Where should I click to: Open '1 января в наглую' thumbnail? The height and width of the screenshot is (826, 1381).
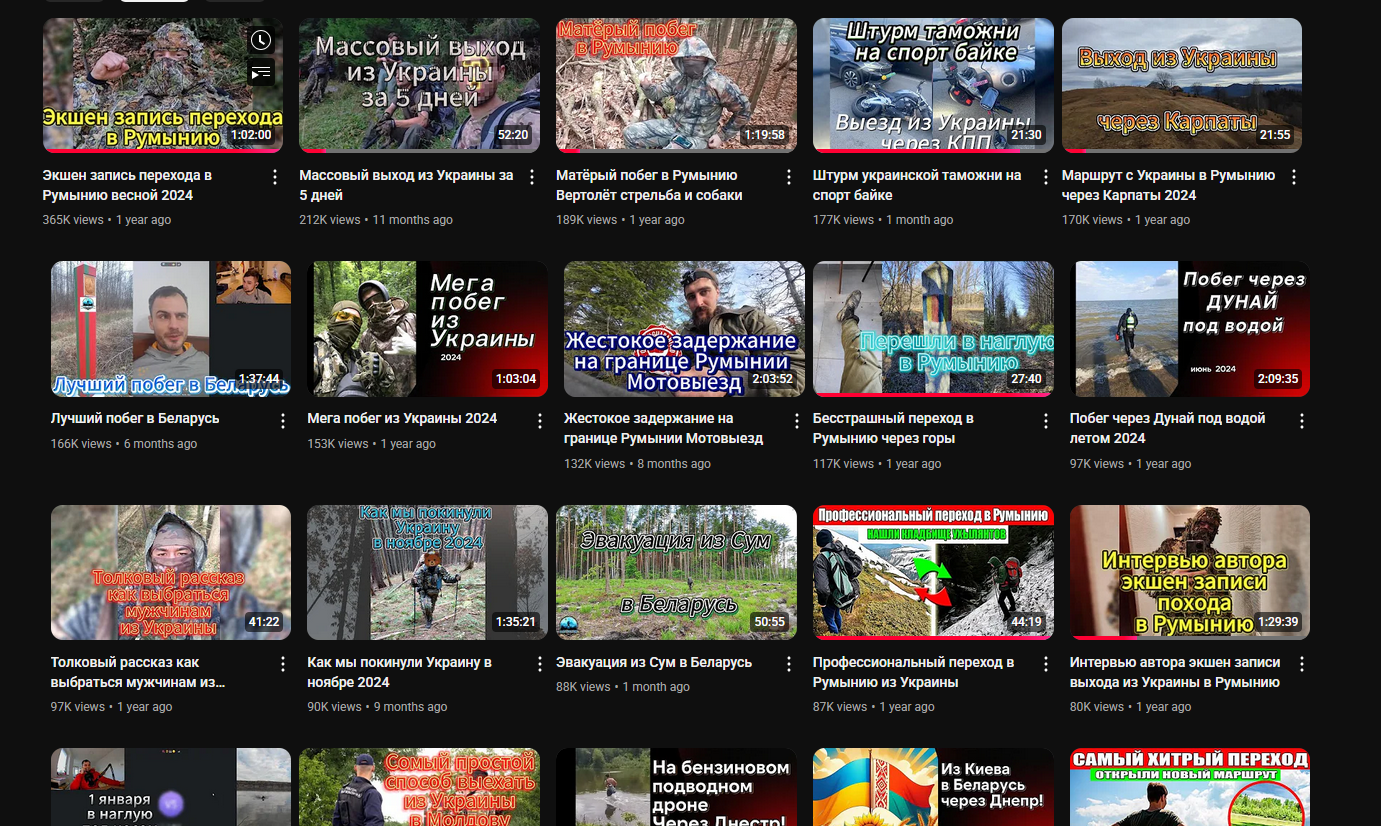coord(171,787)
